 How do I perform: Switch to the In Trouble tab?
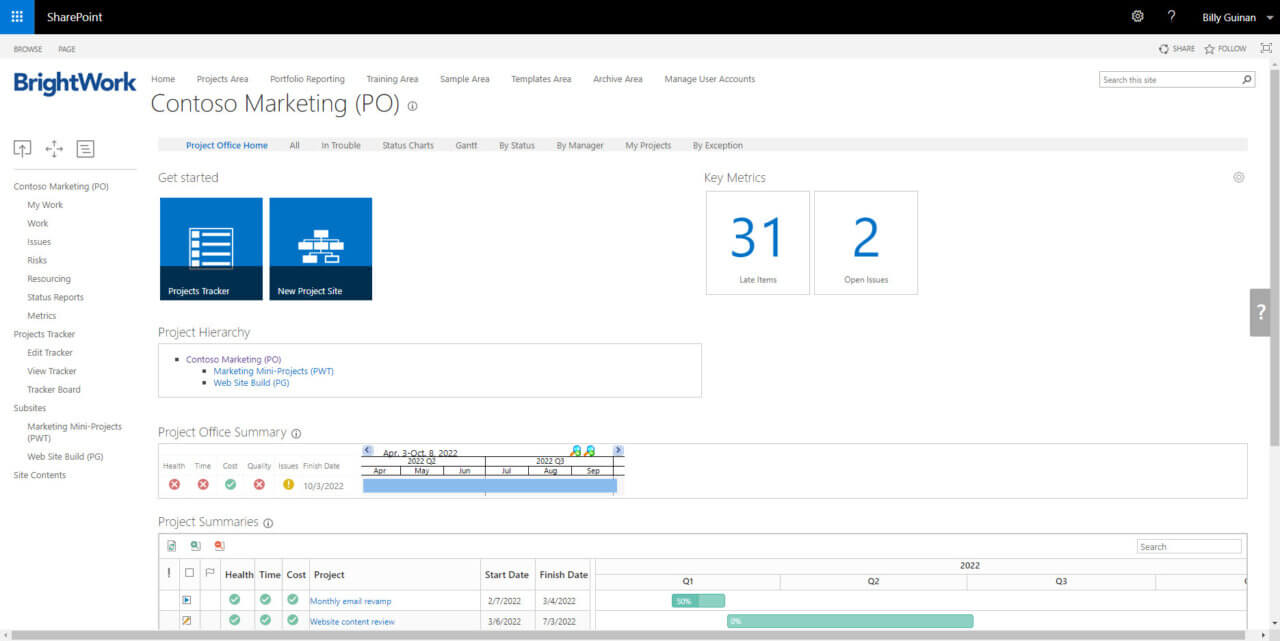click(x=340, y=145)
